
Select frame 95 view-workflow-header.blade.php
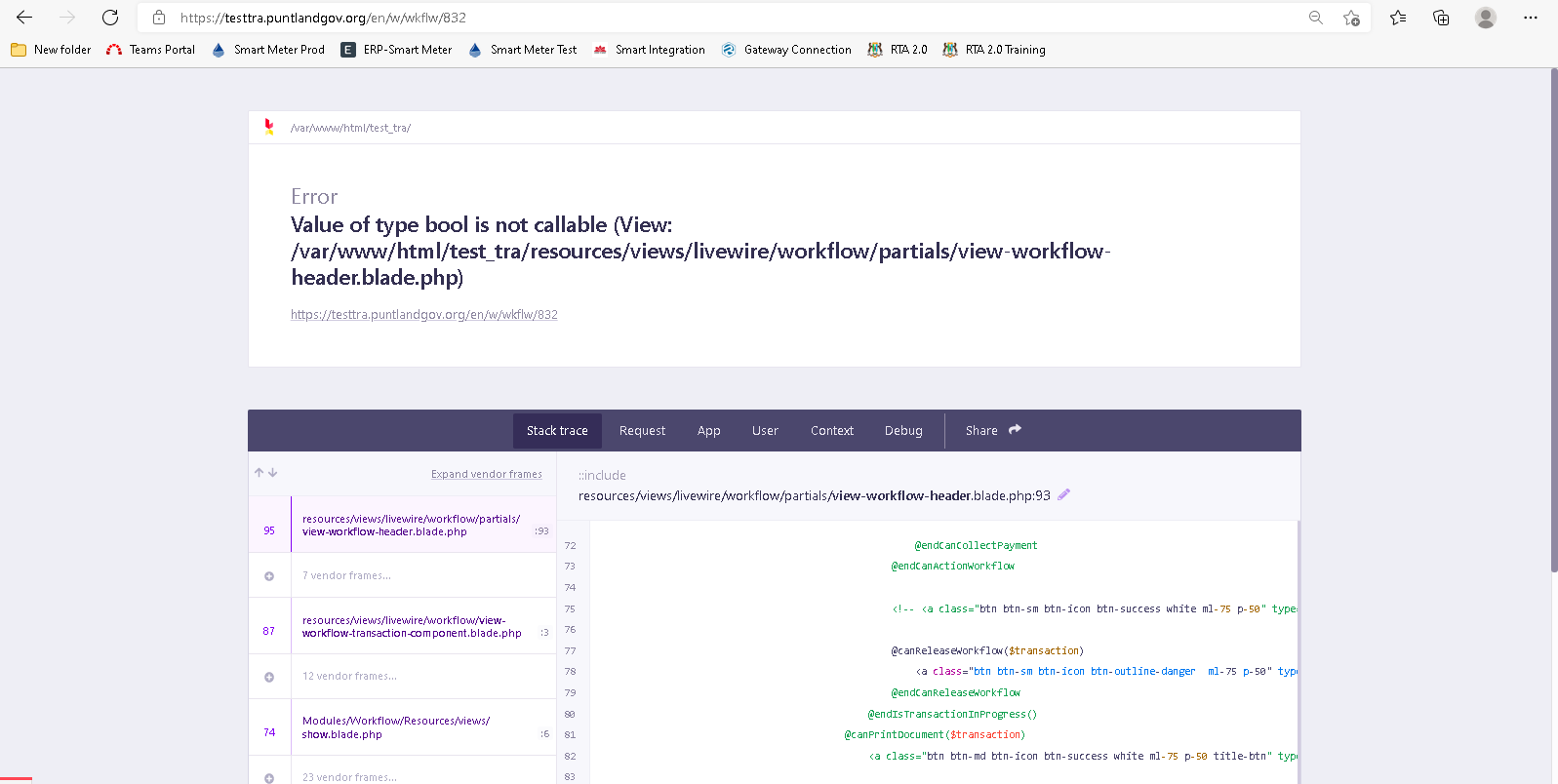point(402,525)
